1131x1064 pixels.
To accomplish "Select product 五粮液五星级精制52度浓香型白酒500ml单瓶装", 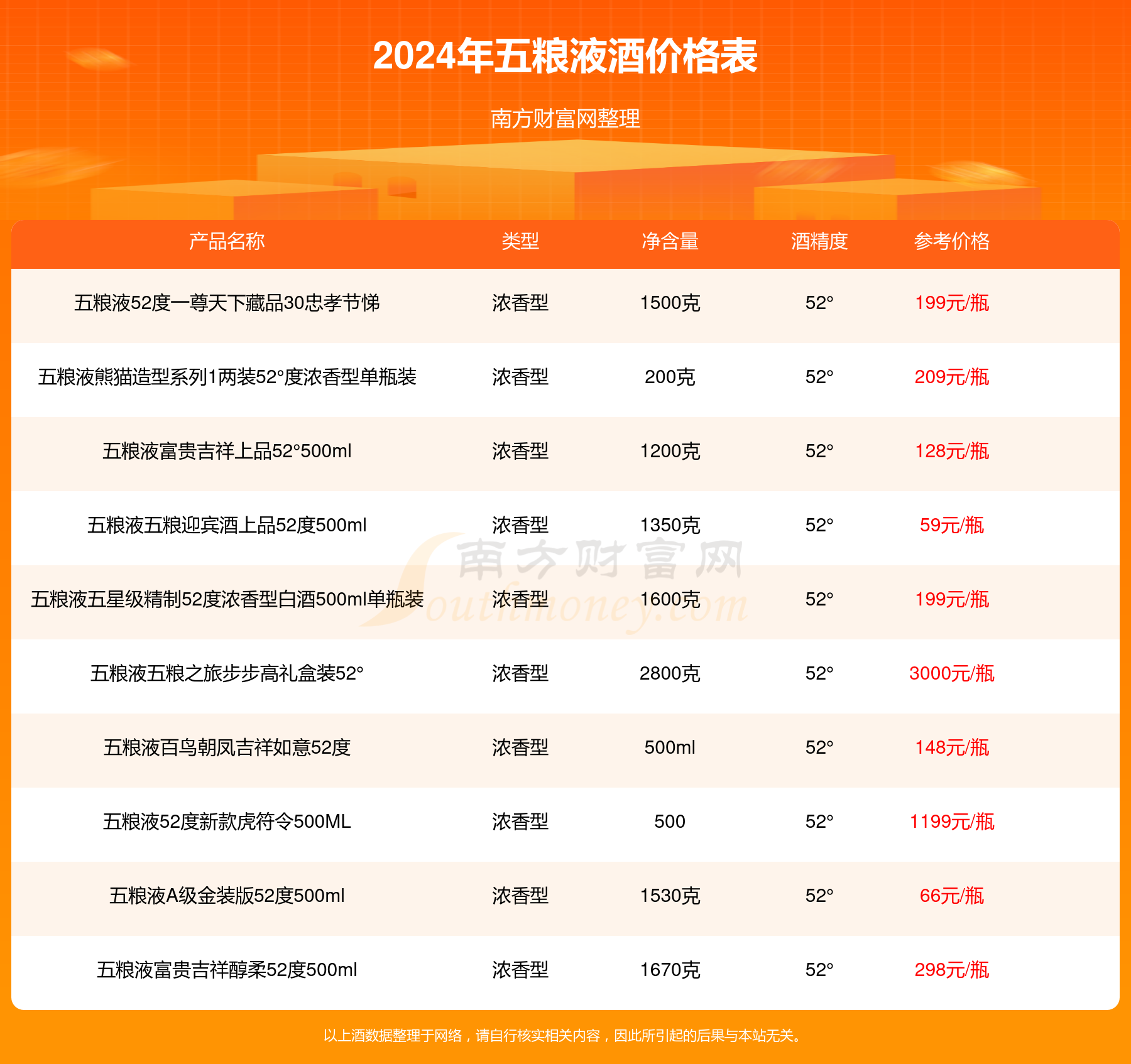I will click(x=227, y=599).
